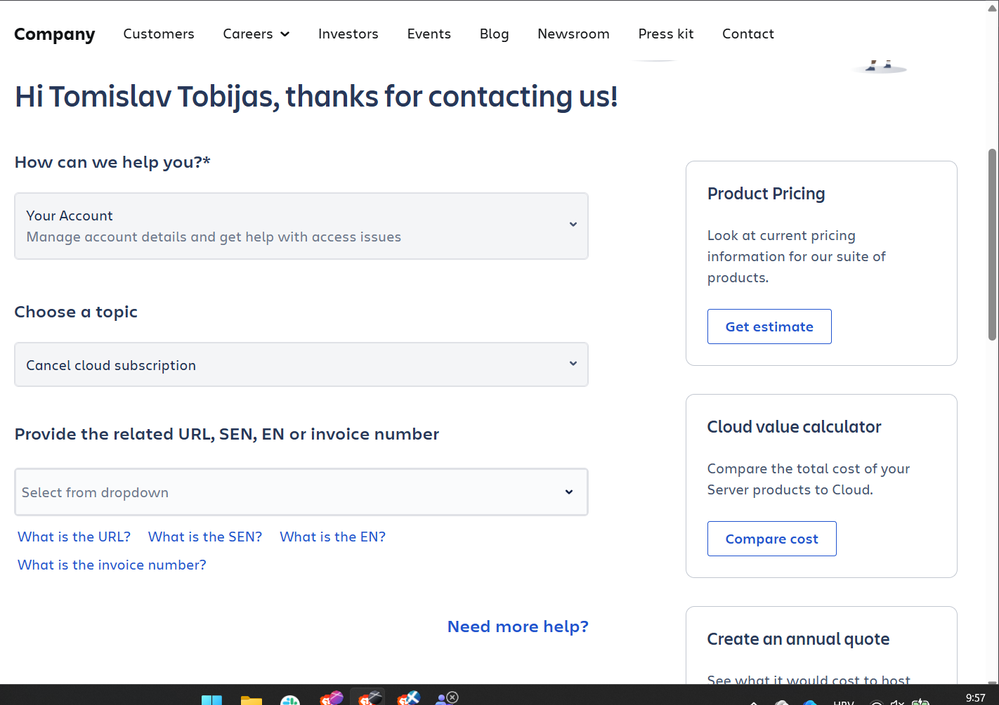Click the page's vertical scrollbar

[x=992, y=245]
